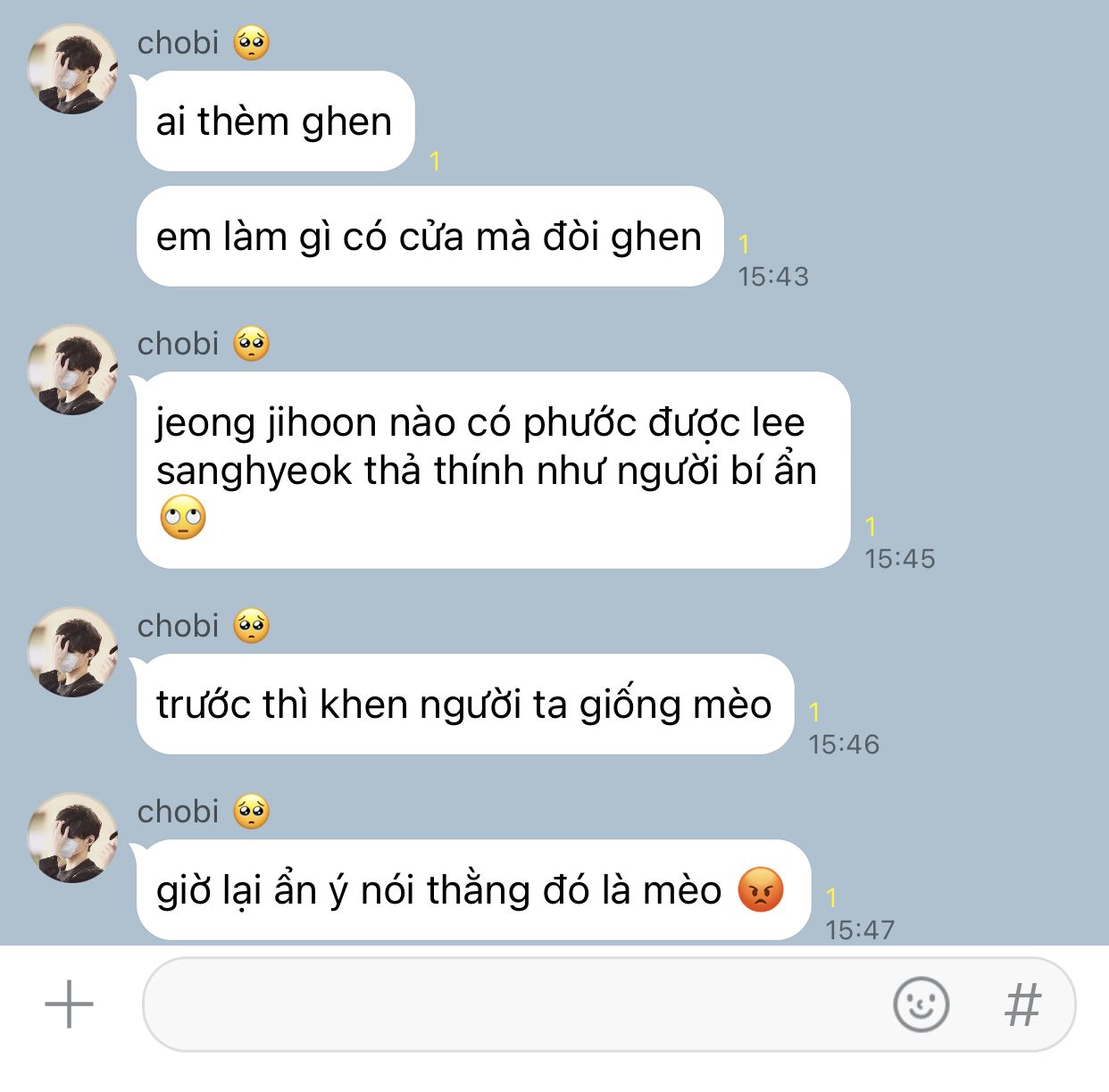This screenshot has width=1109, height=1092.
Task: Select the 'ai thèm ghen' message bubble
Action: (275, 121)
